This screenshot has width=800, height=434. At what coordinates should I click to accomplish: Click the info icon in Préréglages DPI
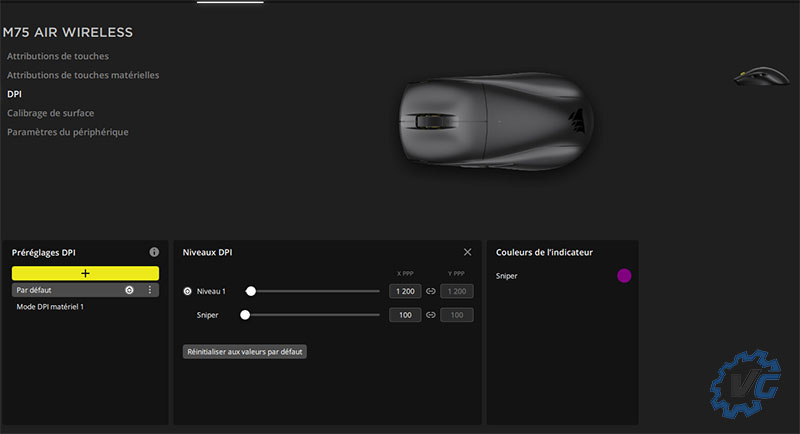click(x=154, y=253)
